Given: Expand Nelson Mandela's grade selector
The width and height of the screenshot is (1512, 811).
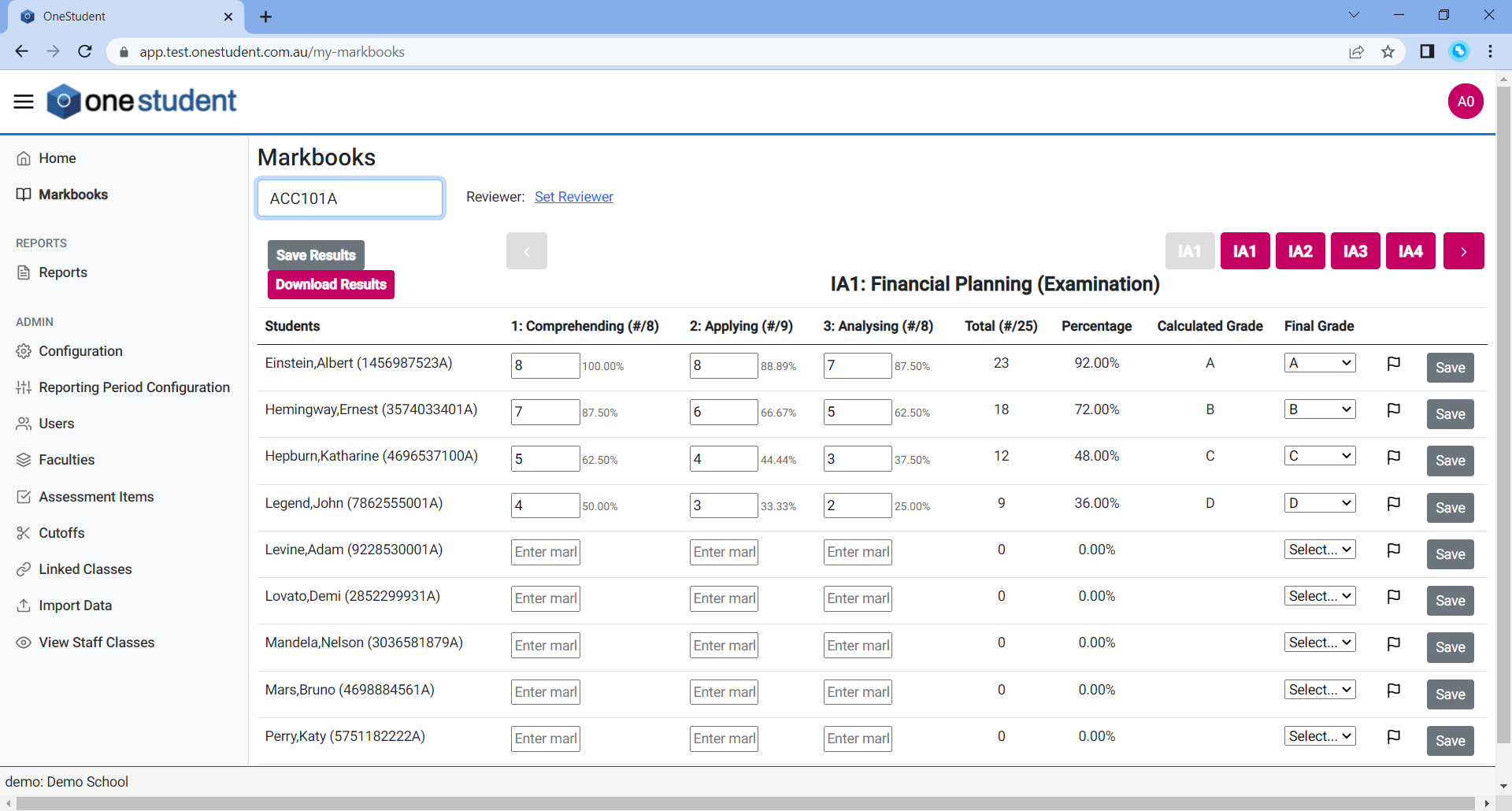Looking at the screenshot, I should coord(1319,642).
